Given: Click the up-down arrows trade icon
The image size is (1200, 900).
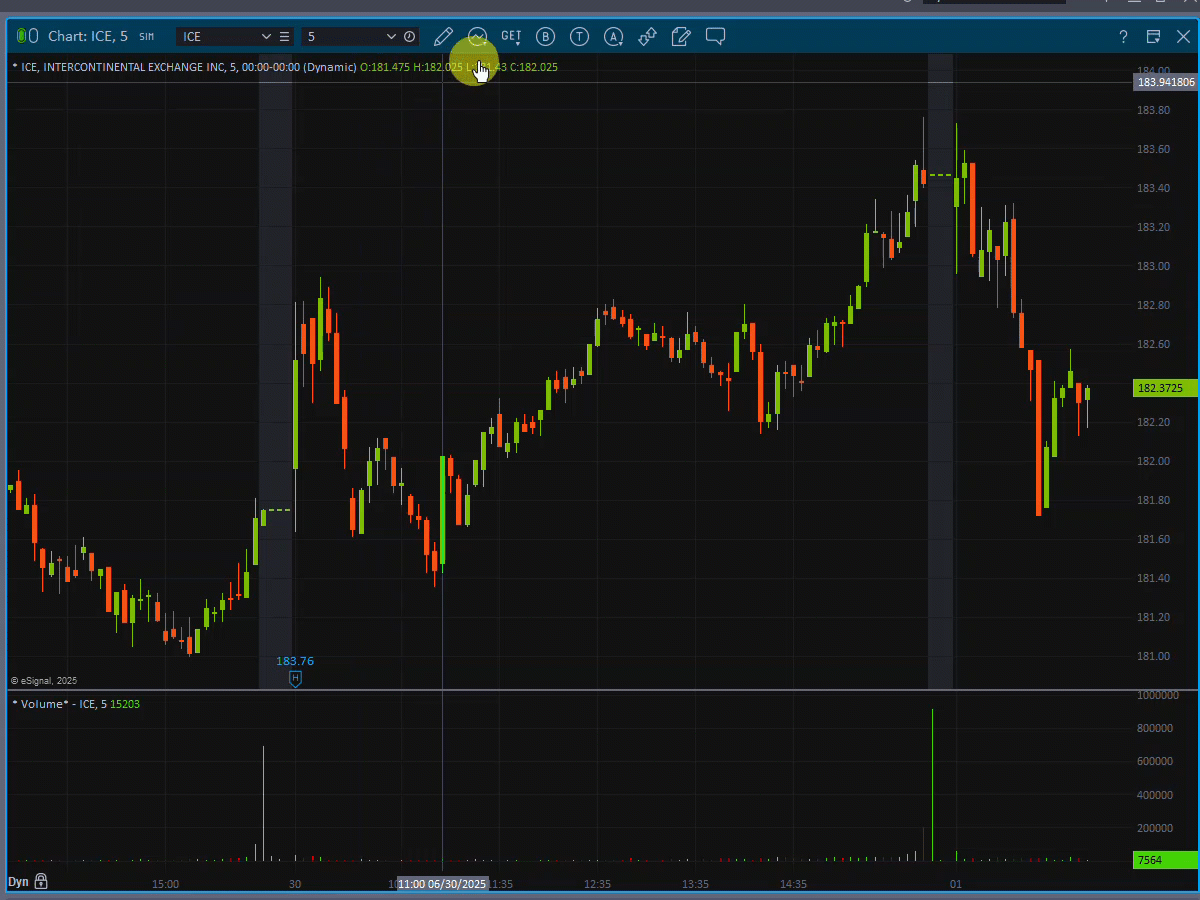Looking at the screenshot, I should tap(647, 37).
